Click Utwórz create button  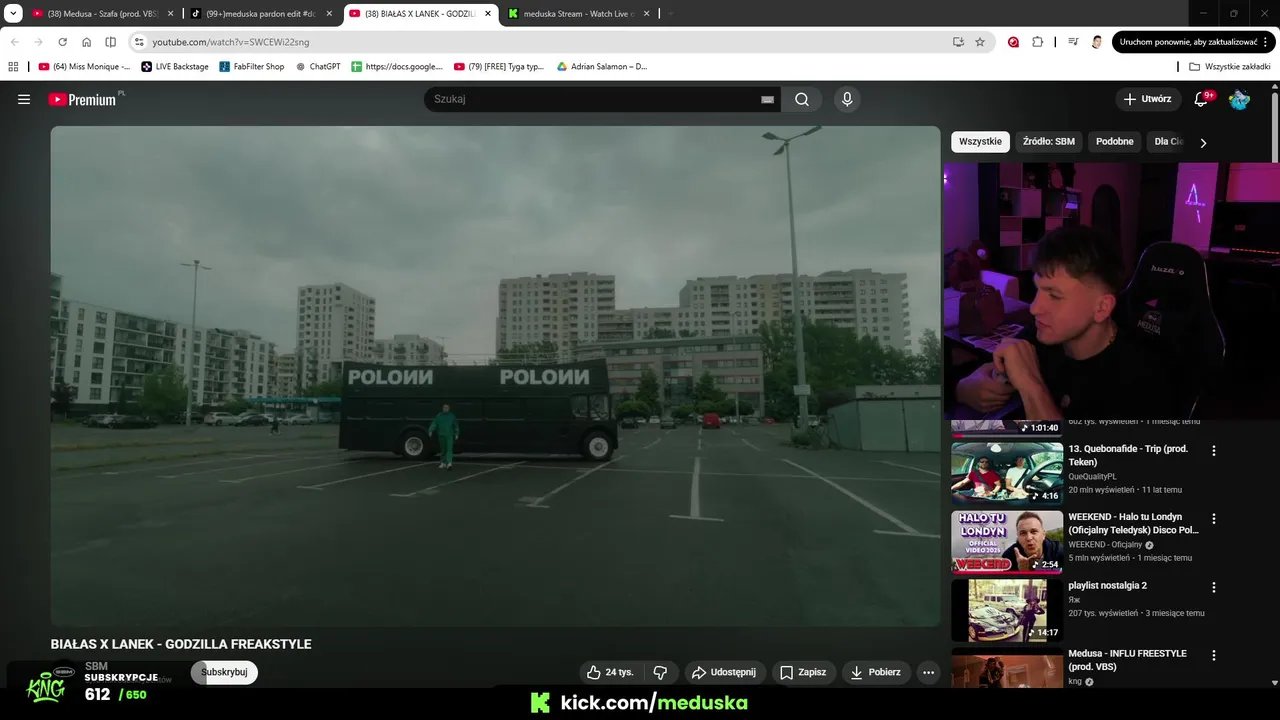pyautogui.click(x=1147, y=99)
